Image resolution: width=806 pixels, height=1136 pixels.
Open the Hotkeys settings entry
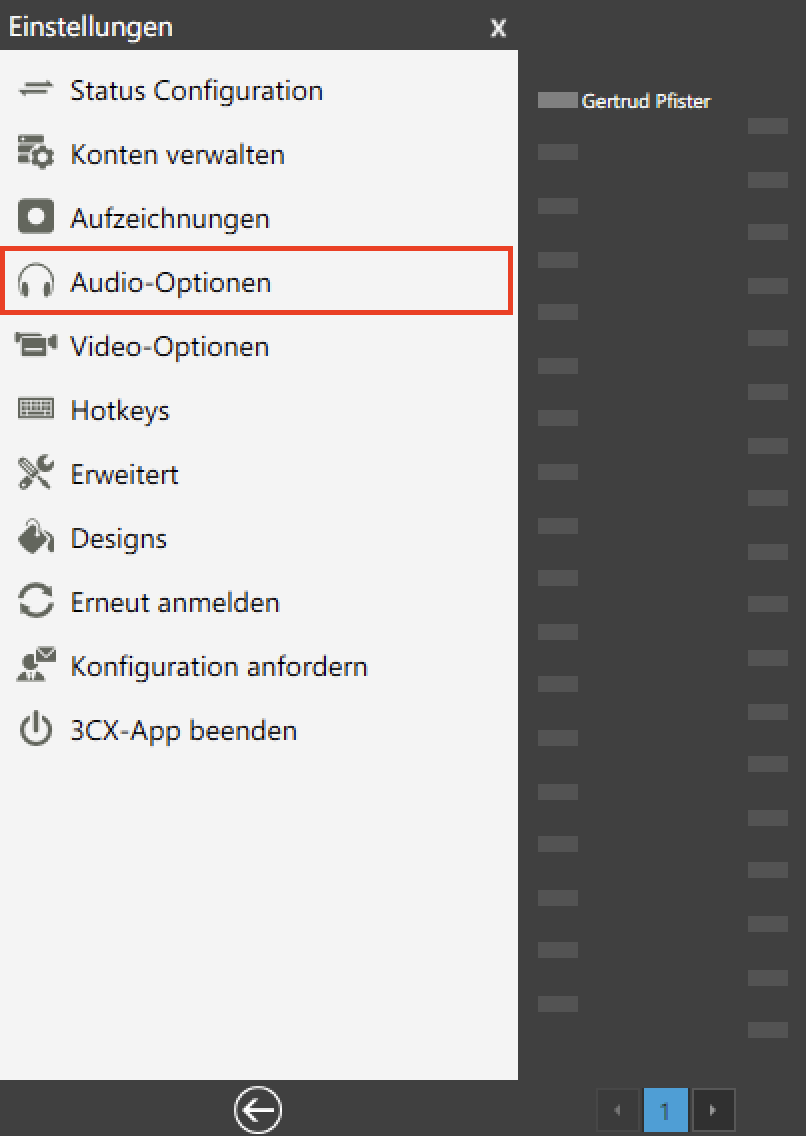pyautogui.click(x=120, y=410)
